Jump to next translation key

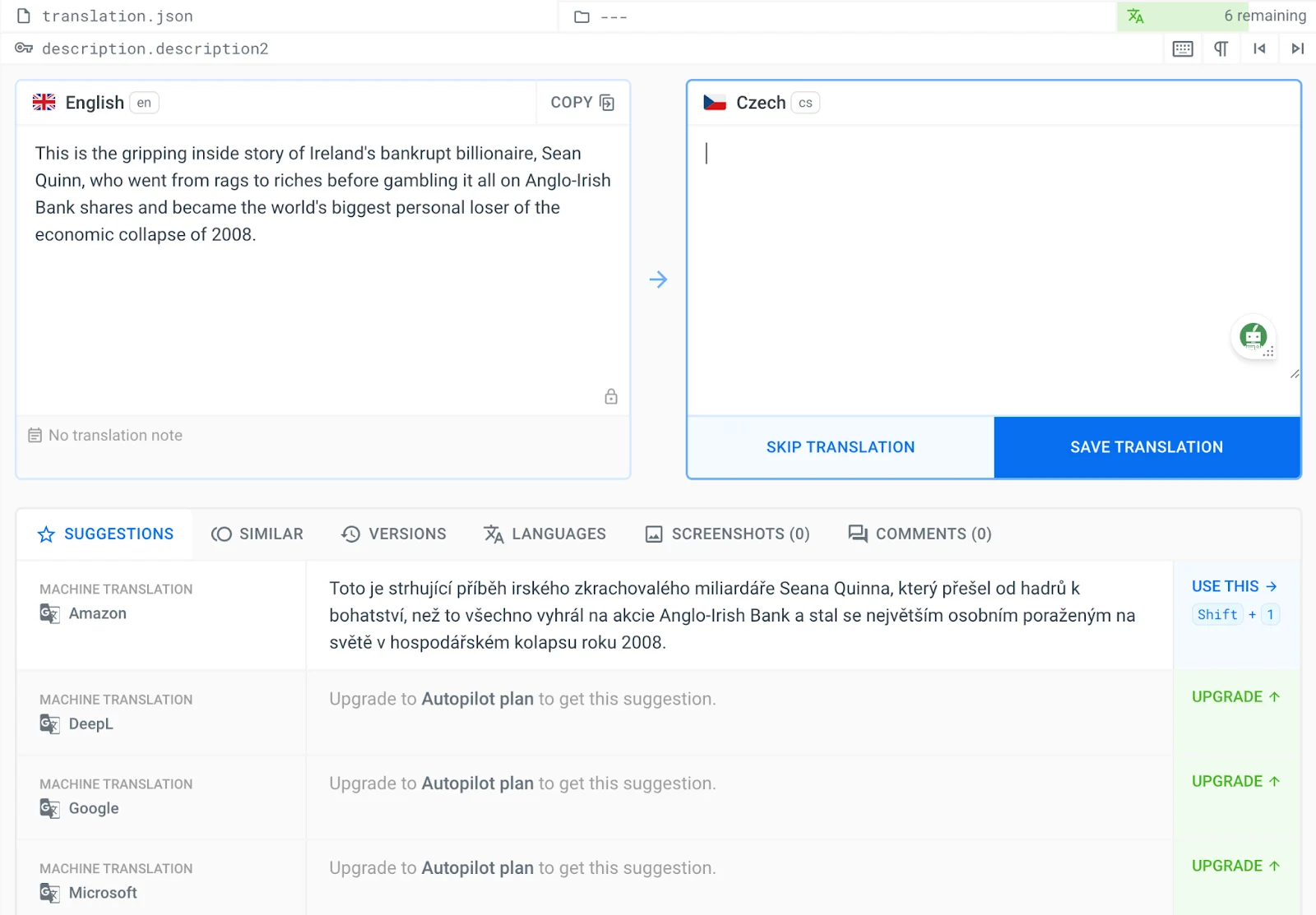(1297, 49)
